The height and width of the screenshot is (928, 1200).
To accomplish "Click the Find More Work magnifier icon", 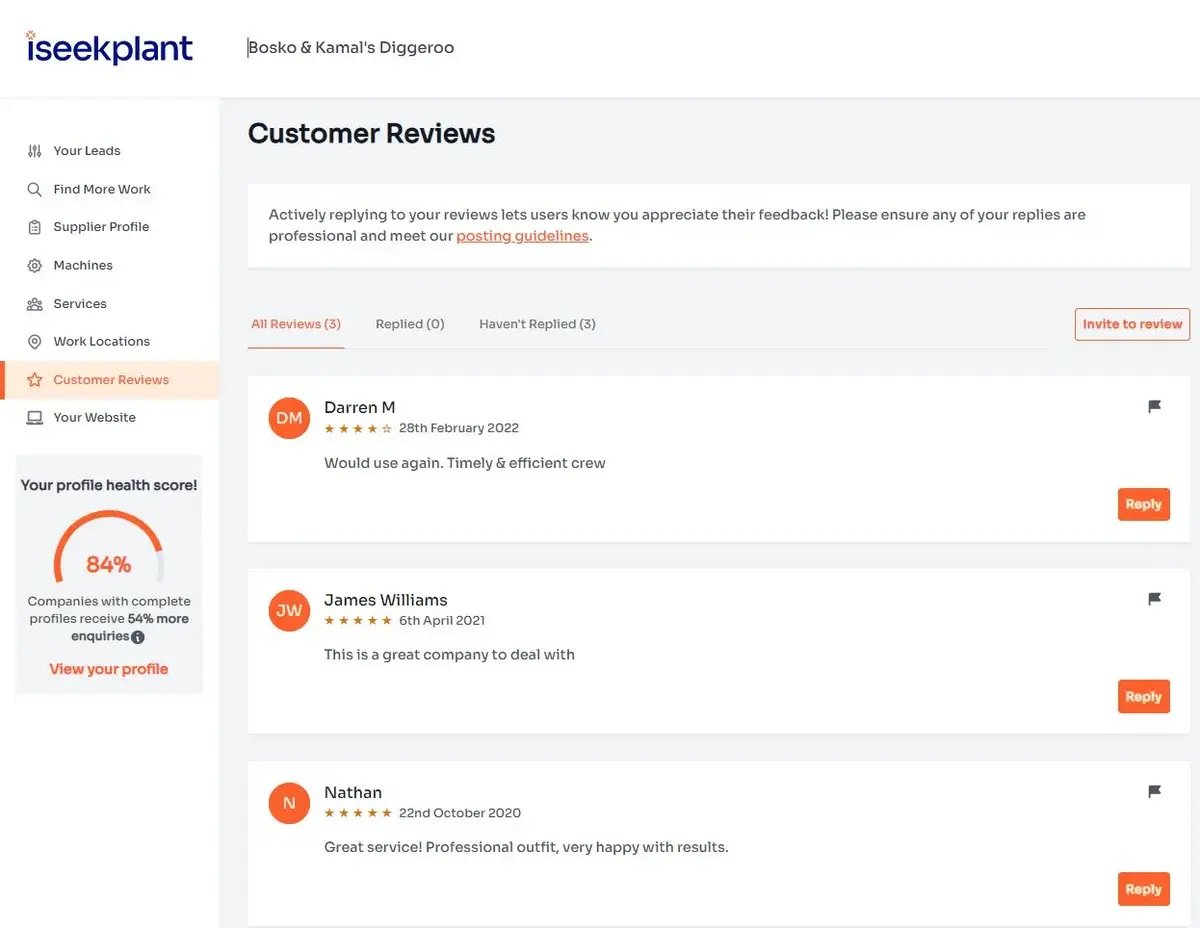I will 35,189.
